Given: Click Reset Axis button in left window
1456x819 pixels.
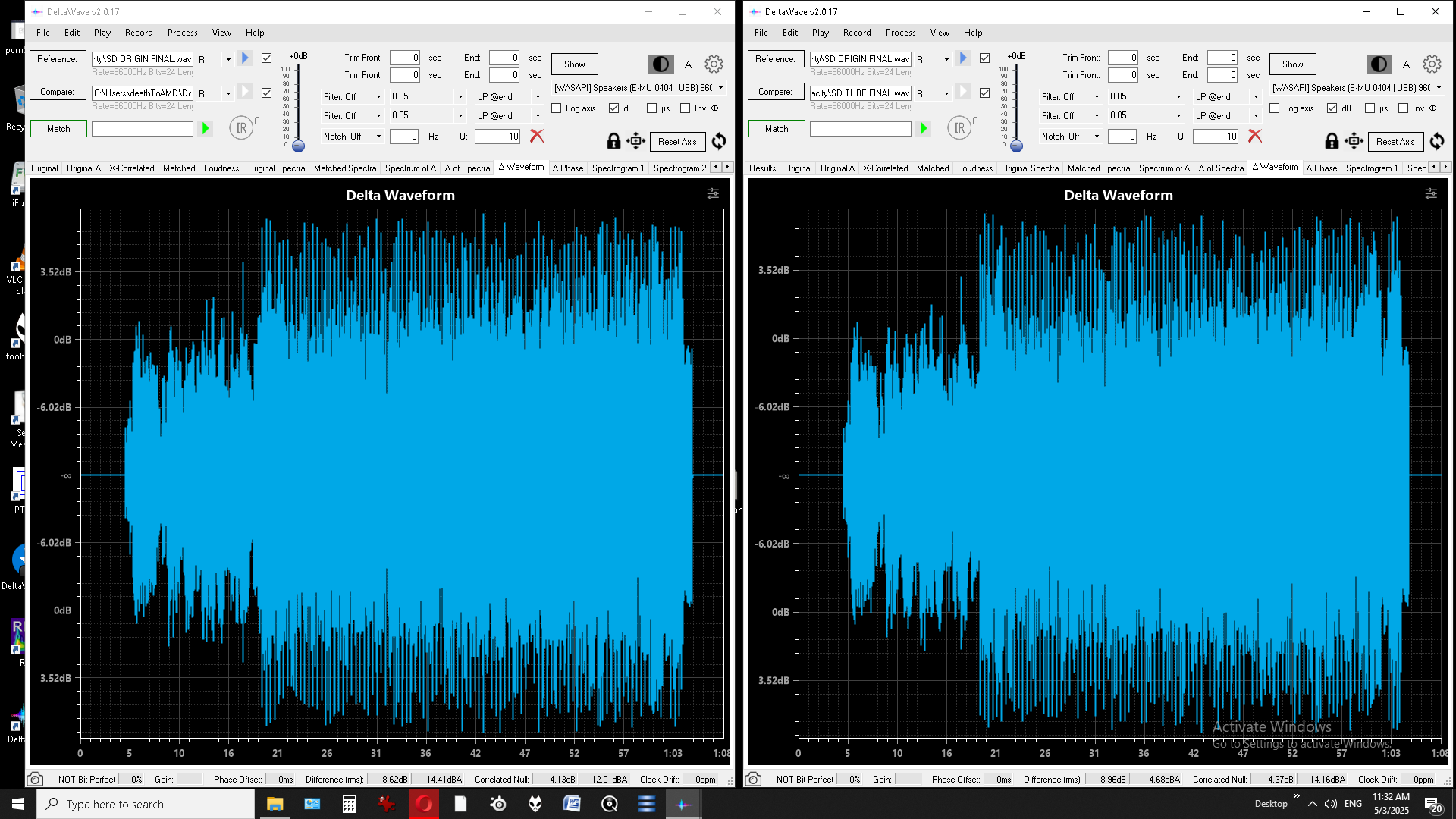Looking at the screenshot, I should [x=677, y=142].
